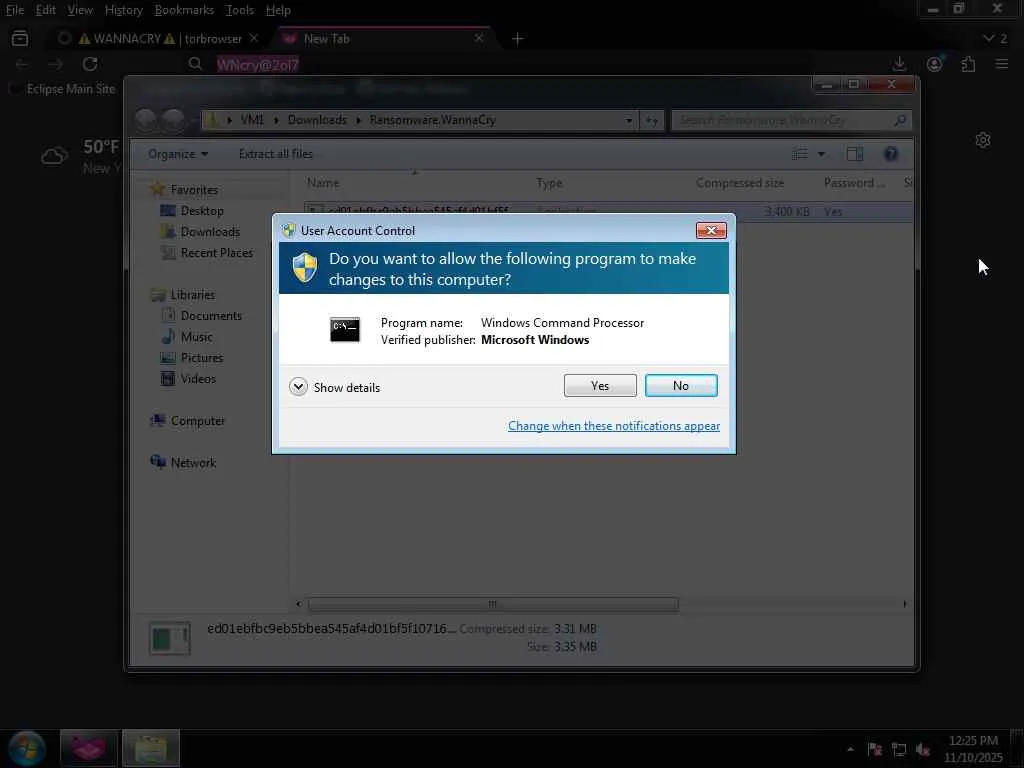Click the Explorer change view icon

tap(800, 154)
